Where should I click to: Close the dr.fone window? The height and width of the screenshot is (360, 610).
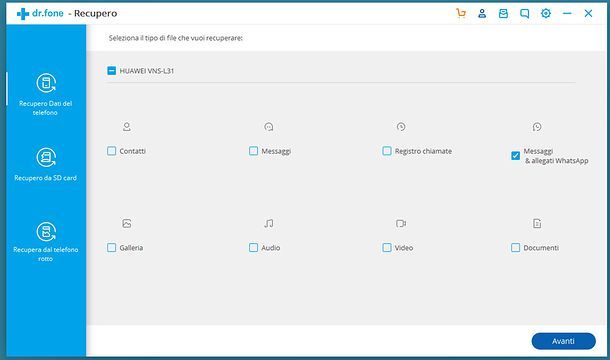[588, 14]
